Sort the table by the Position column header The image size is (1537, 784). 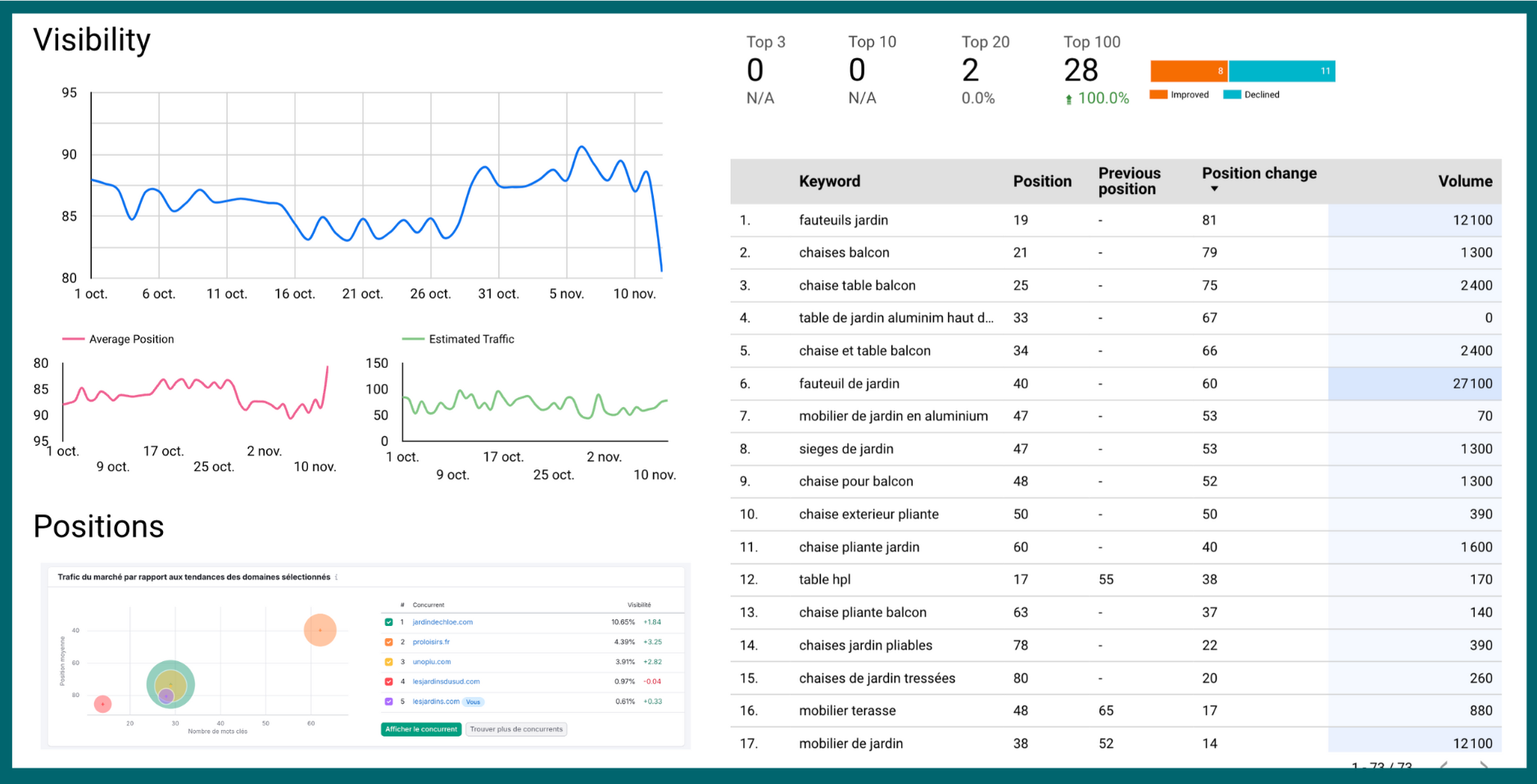(1042, 181)
